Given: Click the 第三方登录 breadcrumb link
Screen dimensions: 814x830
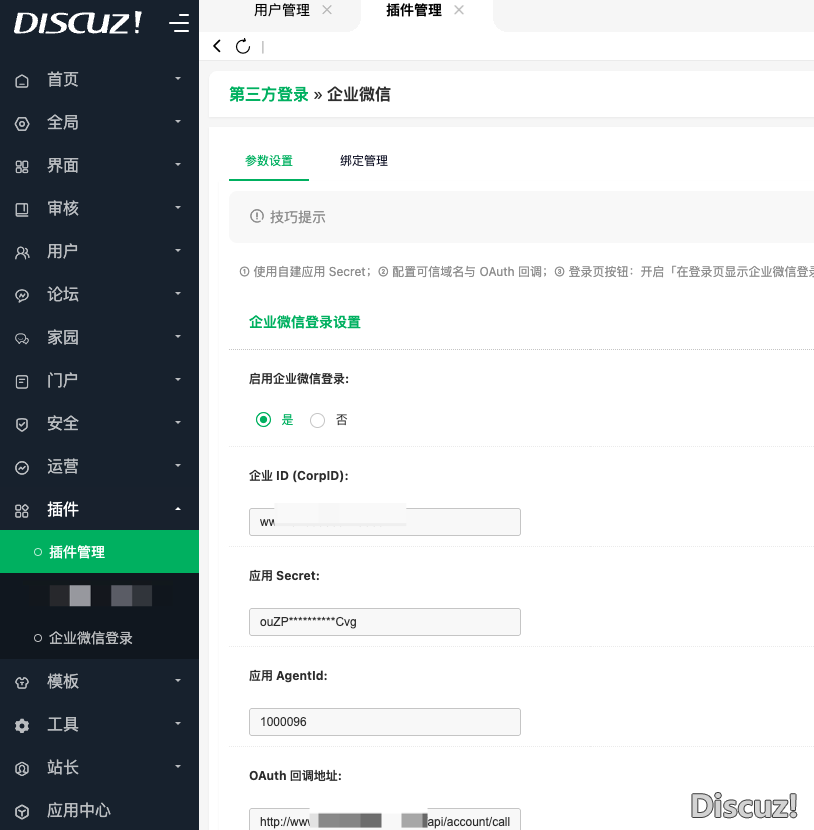Looking at the screenshot, I should (x=269, y=94).
